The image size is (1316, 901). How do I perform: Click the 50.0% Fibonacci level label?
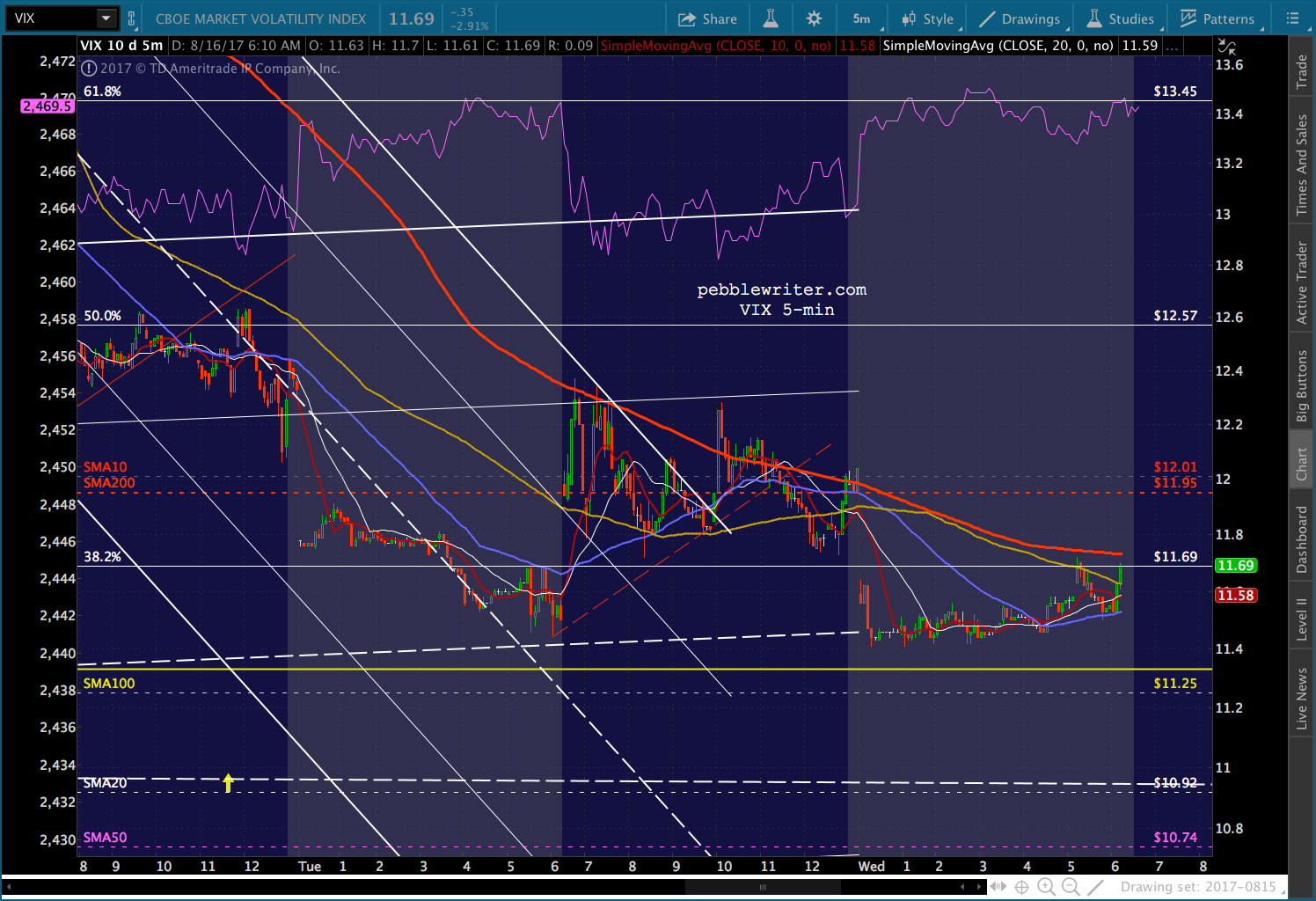102,316
